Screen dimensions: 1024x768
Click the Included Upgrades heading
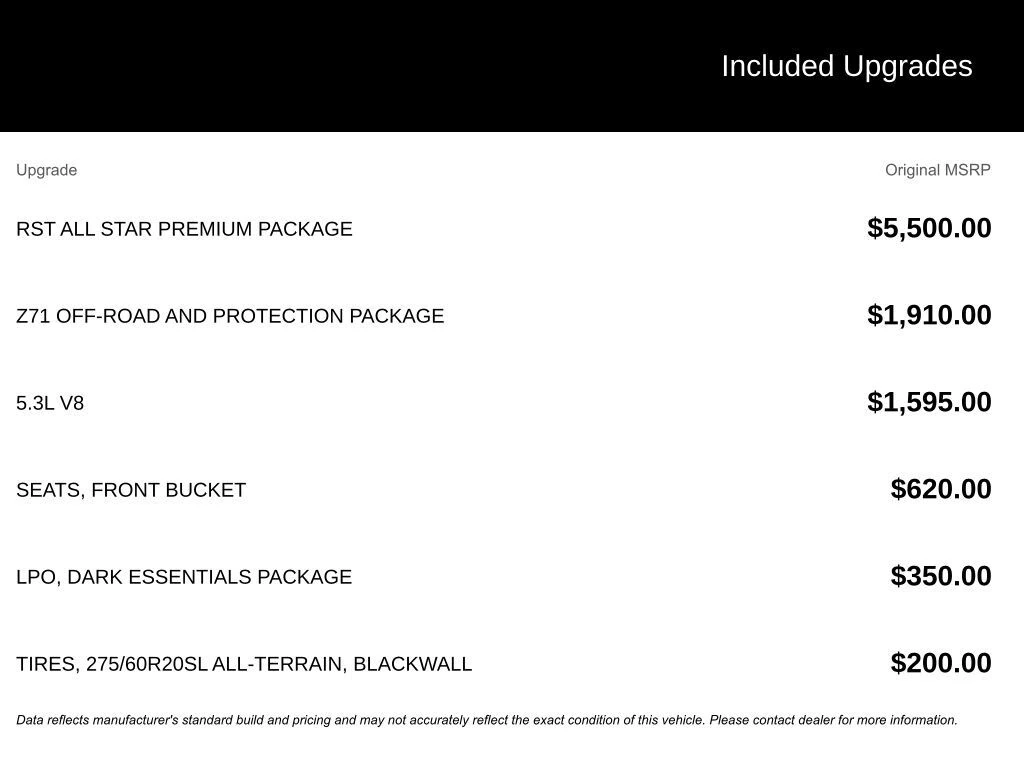click(x=846, y=66)
